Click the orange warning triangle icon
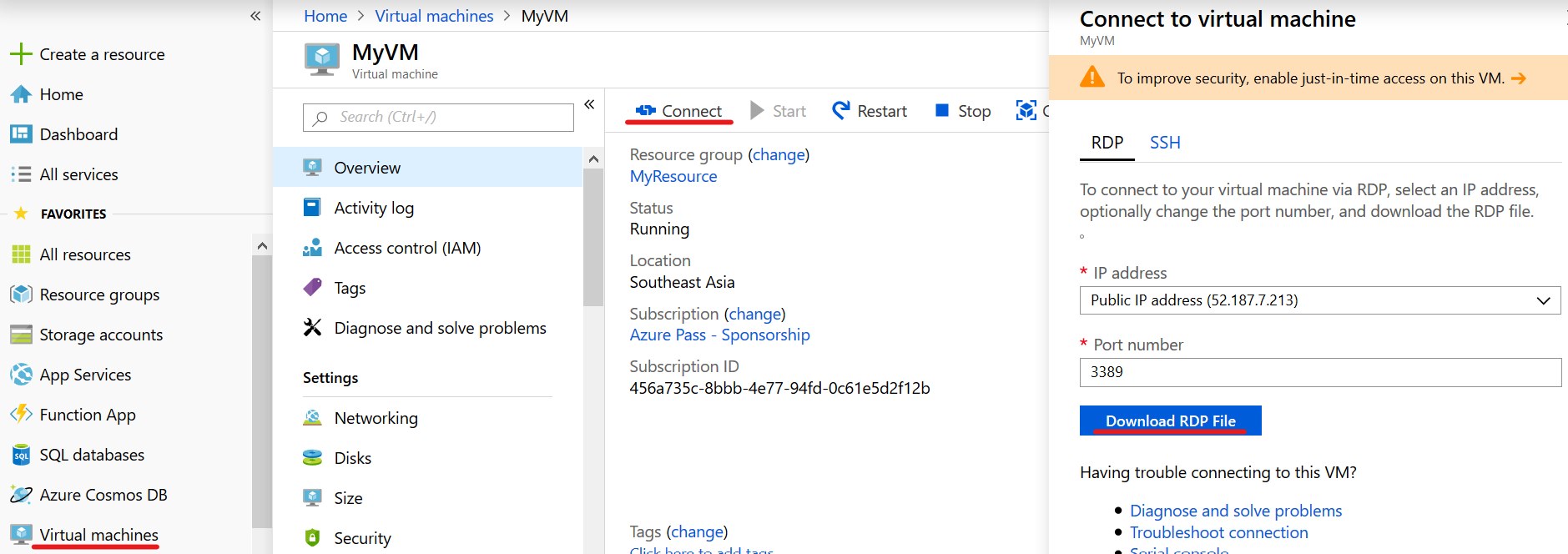 pyautogui.click(x=1092, y=78)
